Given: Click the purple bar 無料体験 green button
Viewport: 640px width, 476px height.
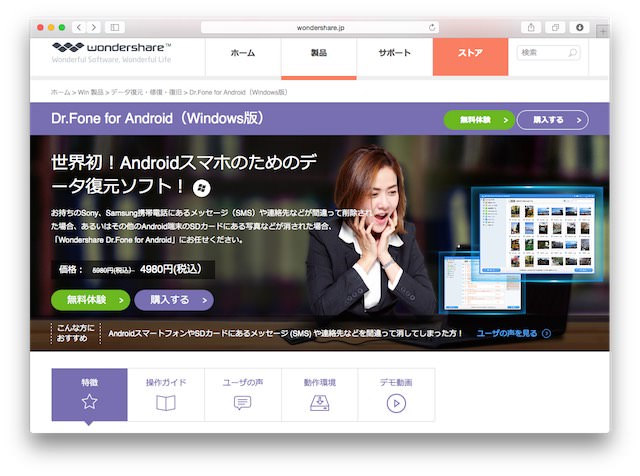Looking at the screenshot, I should [x=479, y=120].
